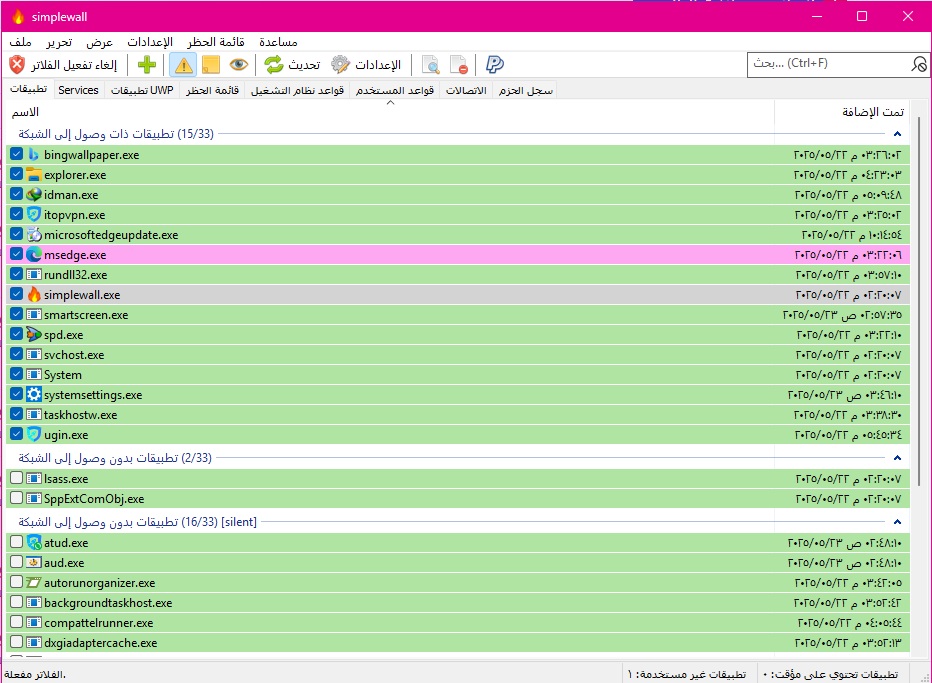The height and width of the screenshot is (683, 932).
Task: Click the explorer.exe folder icon
Action: pos(34,175)
